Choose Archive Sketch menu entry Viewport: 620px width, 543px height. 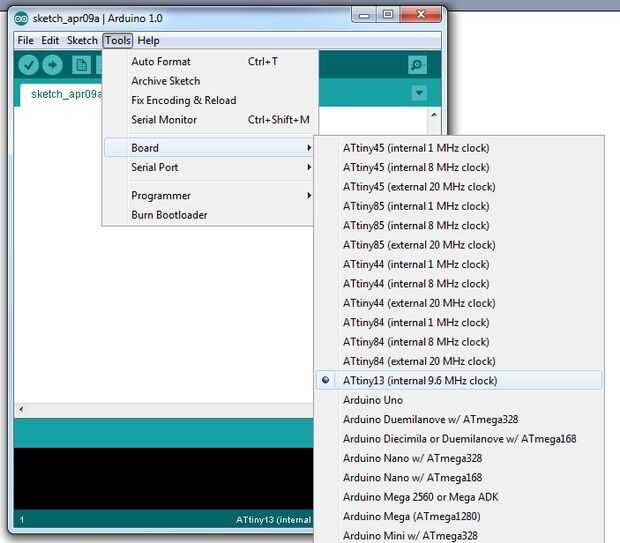pyautogui.click(x=210, y=81)
